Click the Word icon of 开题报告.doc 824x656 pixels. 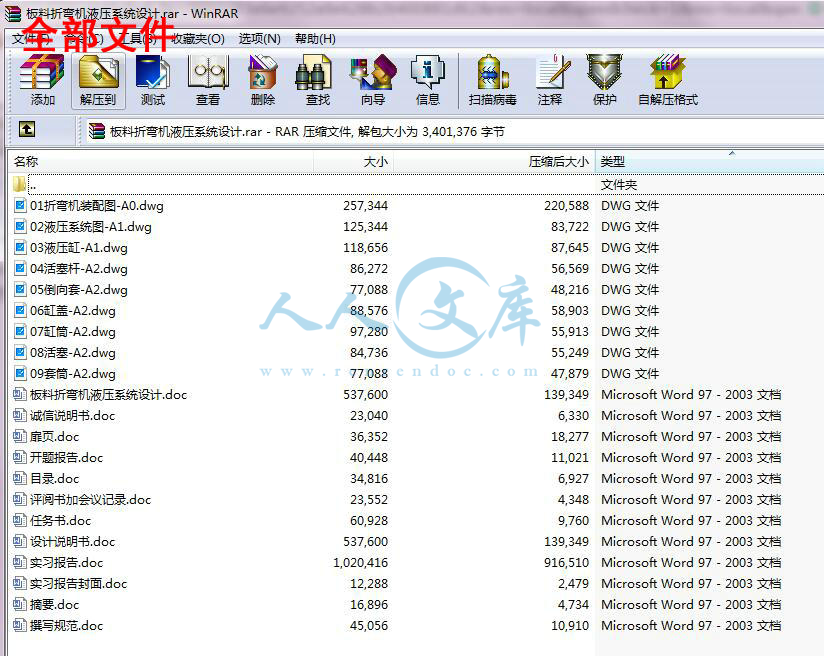20,457
